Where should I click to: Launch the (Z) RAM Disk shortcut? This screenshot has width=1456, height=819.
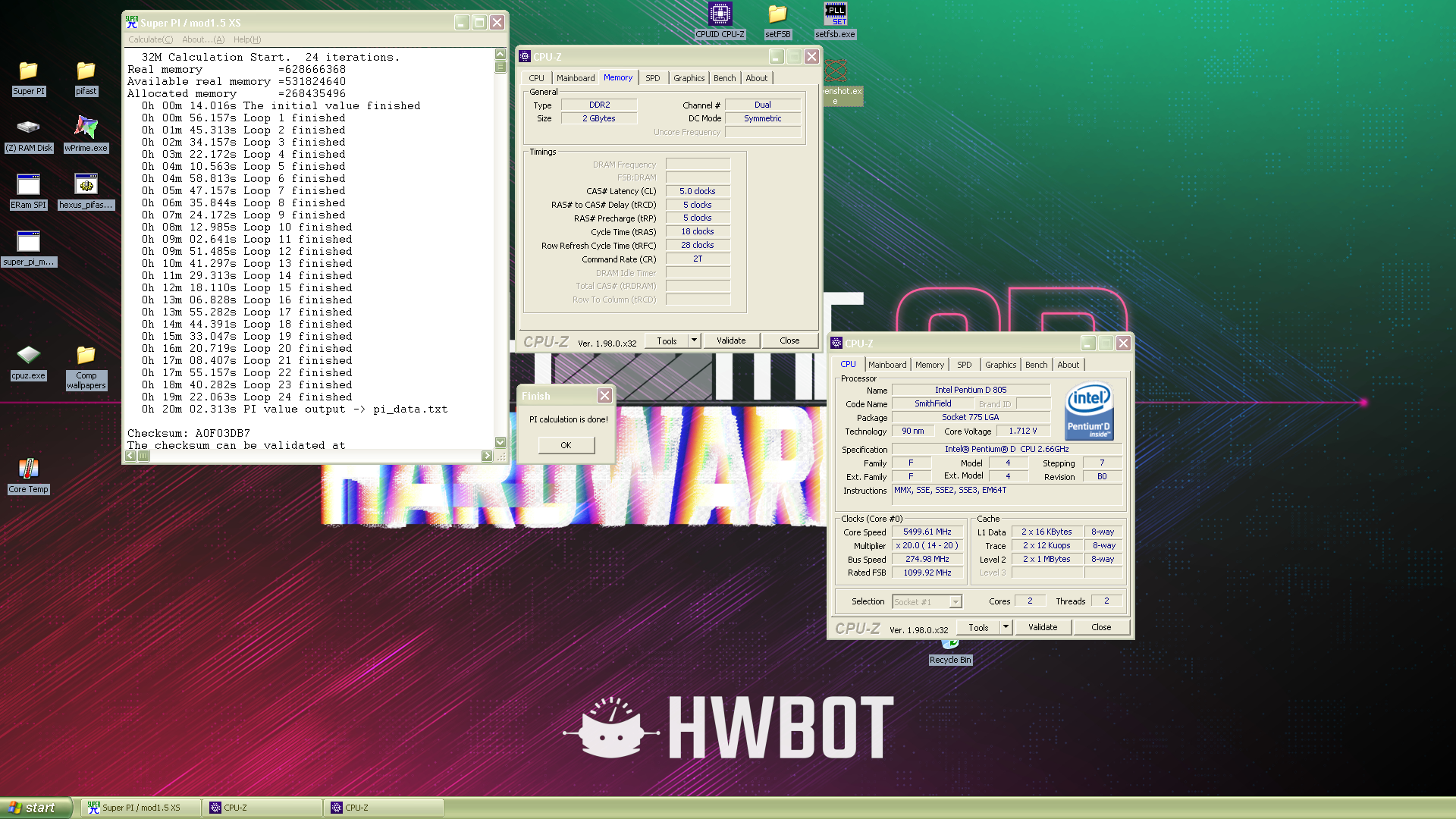29,135
